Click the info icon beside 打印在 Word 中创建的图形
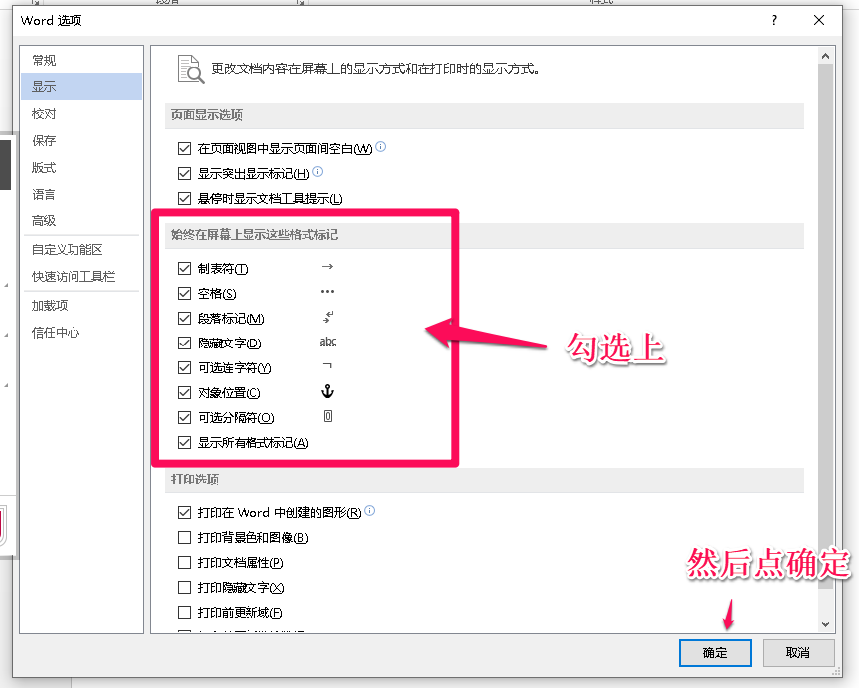 pyautogui.click(x=370, y=510)
